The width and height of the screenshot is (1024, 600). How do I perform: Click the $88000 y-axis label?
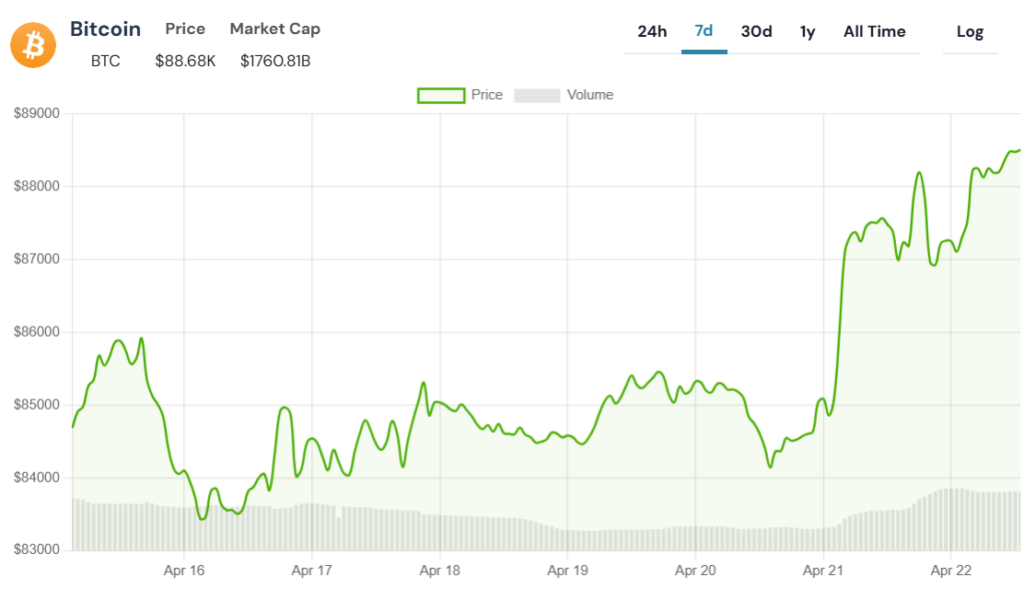(x=37, y=186)
